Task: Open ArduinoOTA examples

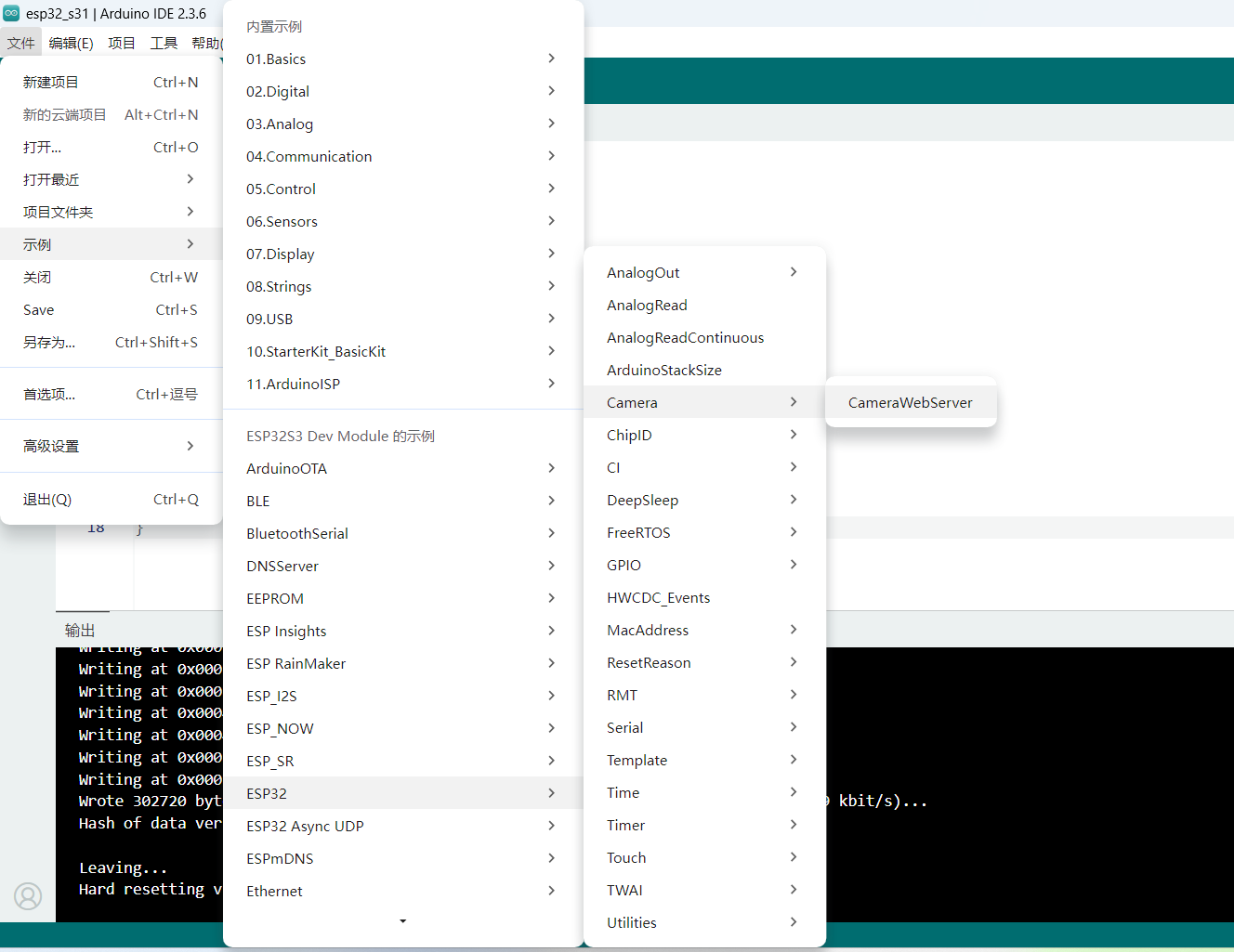Action: click(x=403, y=468)
